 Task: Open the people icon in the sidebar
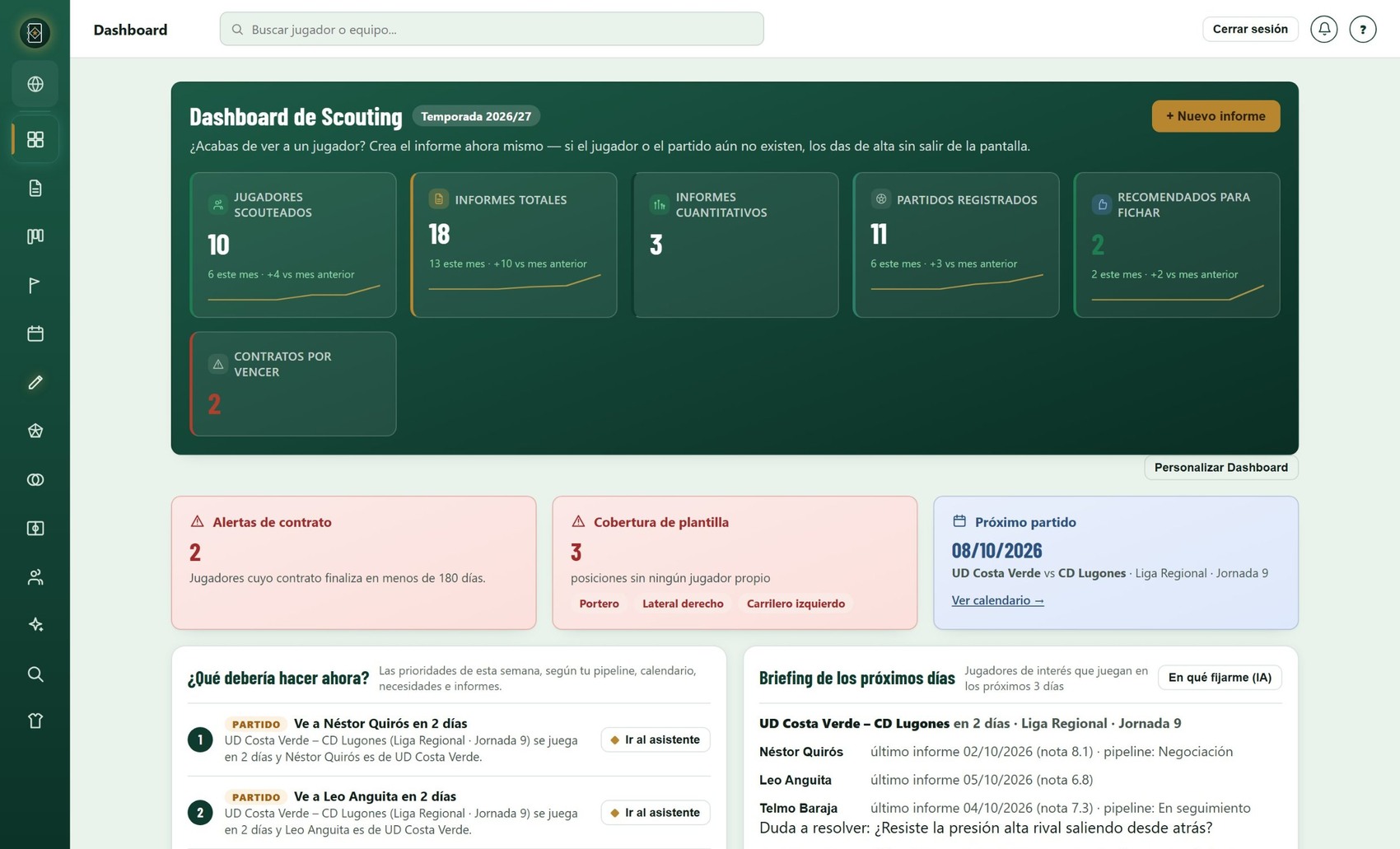35,577
